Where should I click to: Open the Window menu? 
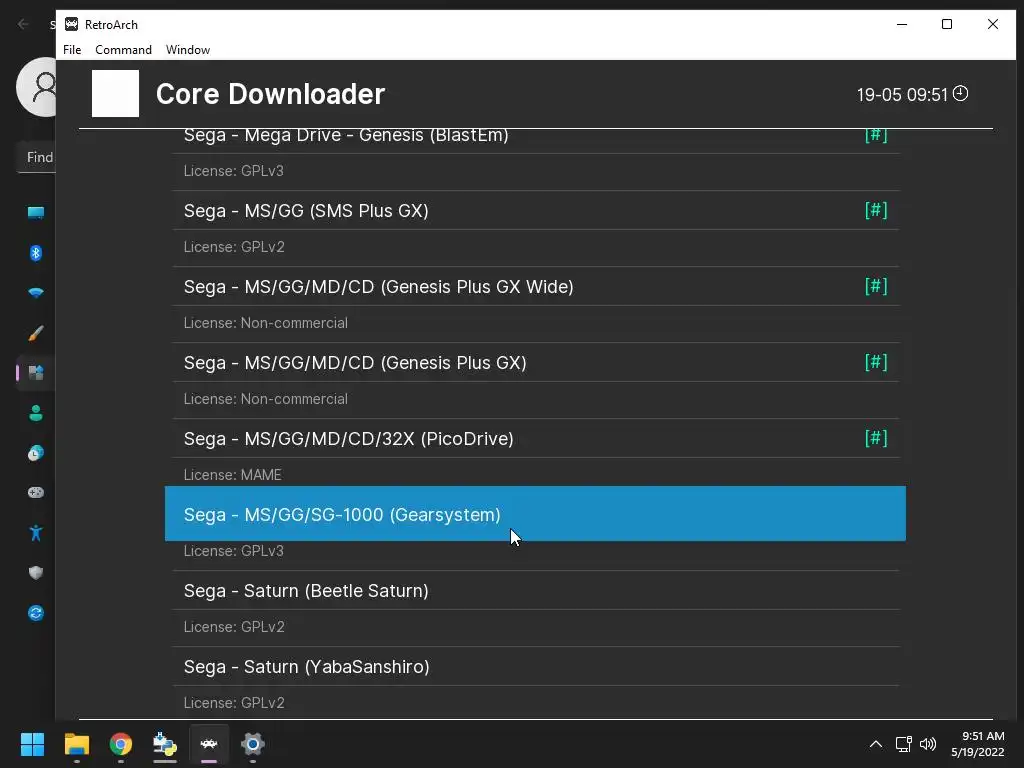click(188, 50)
